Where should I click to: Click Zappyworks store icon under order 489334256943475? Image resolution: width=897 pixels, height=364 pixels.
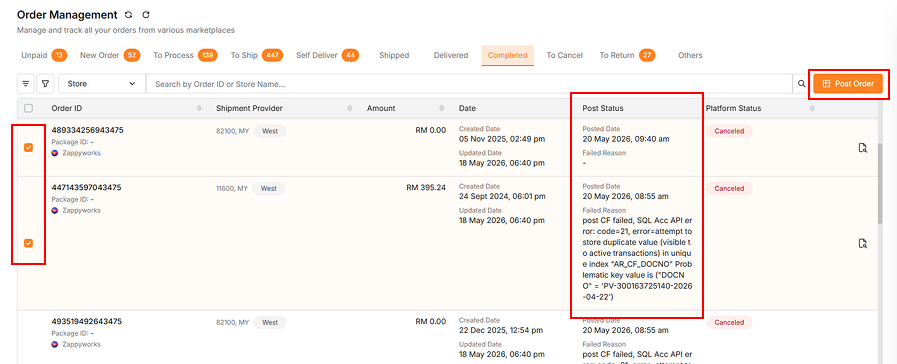click(55, 153)
